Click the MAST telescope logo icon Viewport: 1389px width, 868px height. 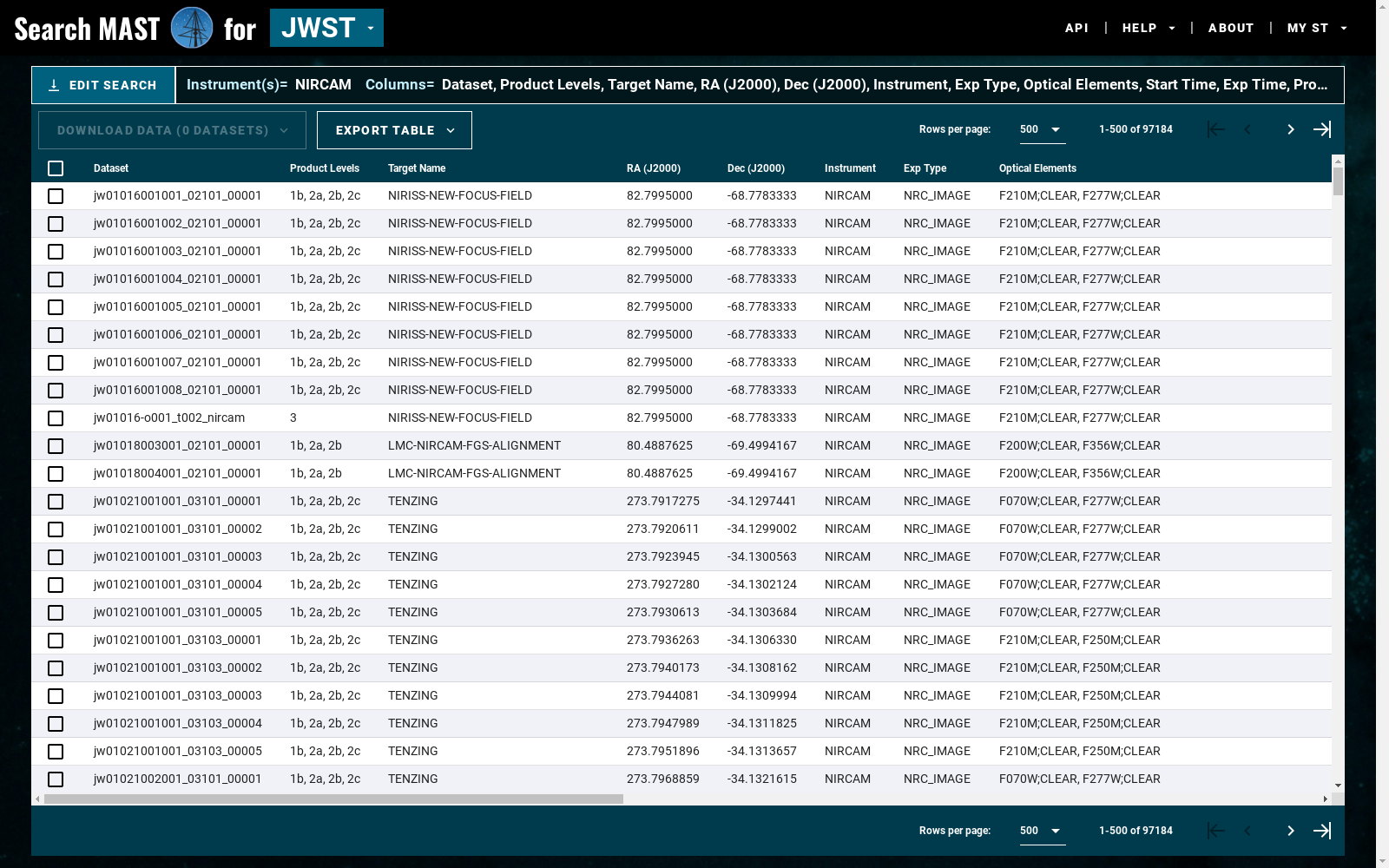[192, 28]
